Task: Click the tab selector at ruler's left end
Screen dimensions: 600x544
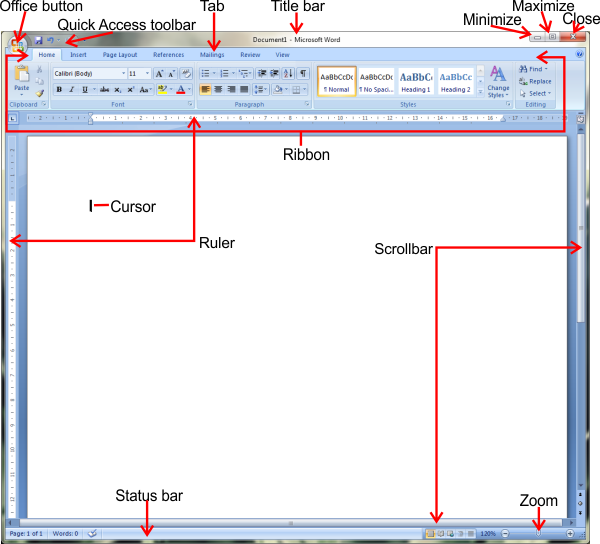Action: pyautogui.click(x=13, y=119)
